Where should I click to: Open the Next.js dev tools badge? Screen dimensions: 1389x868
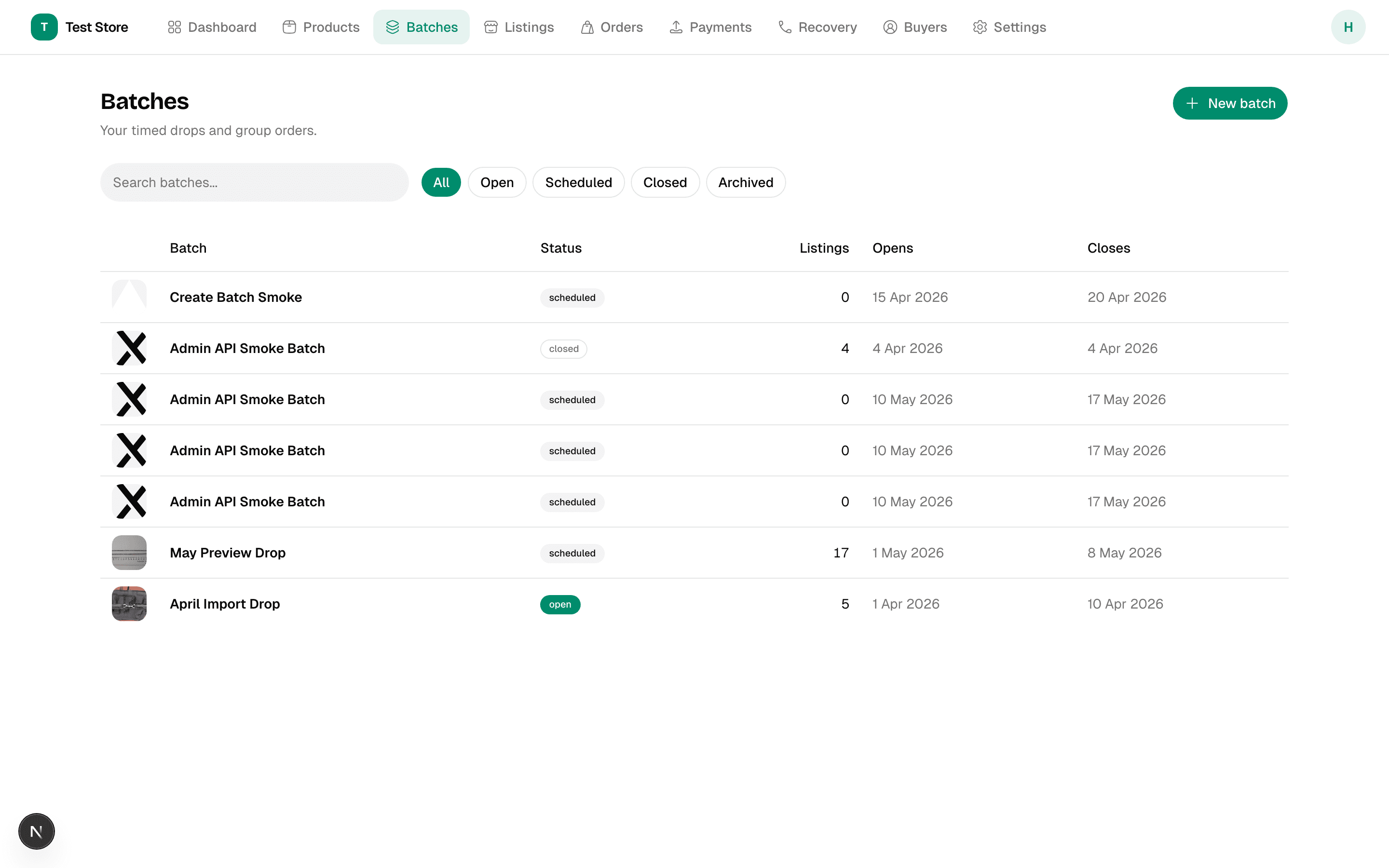coord(36,831)
